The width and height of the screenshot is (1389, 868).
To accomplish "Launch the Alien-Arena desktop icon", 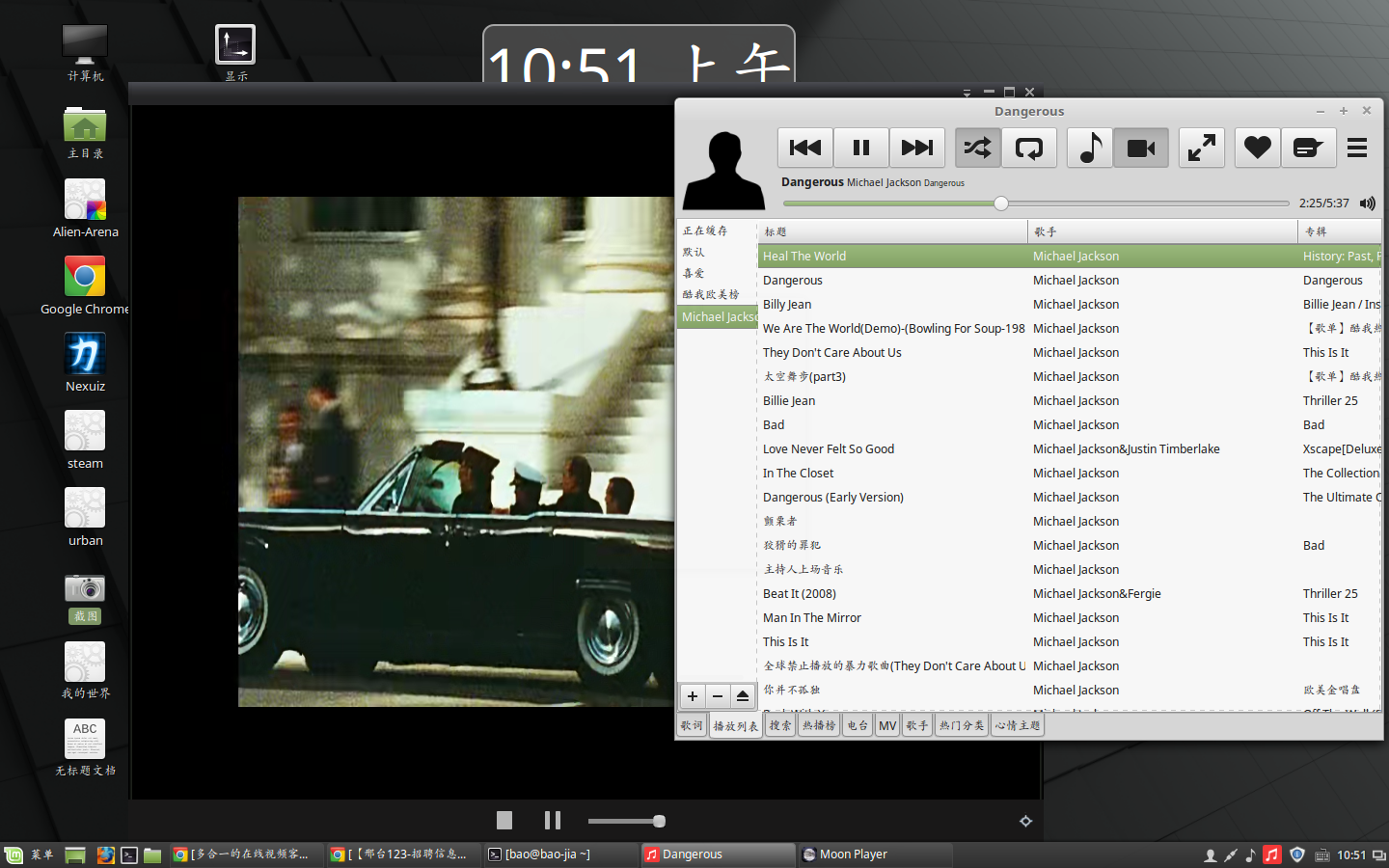I will (85, 208).
